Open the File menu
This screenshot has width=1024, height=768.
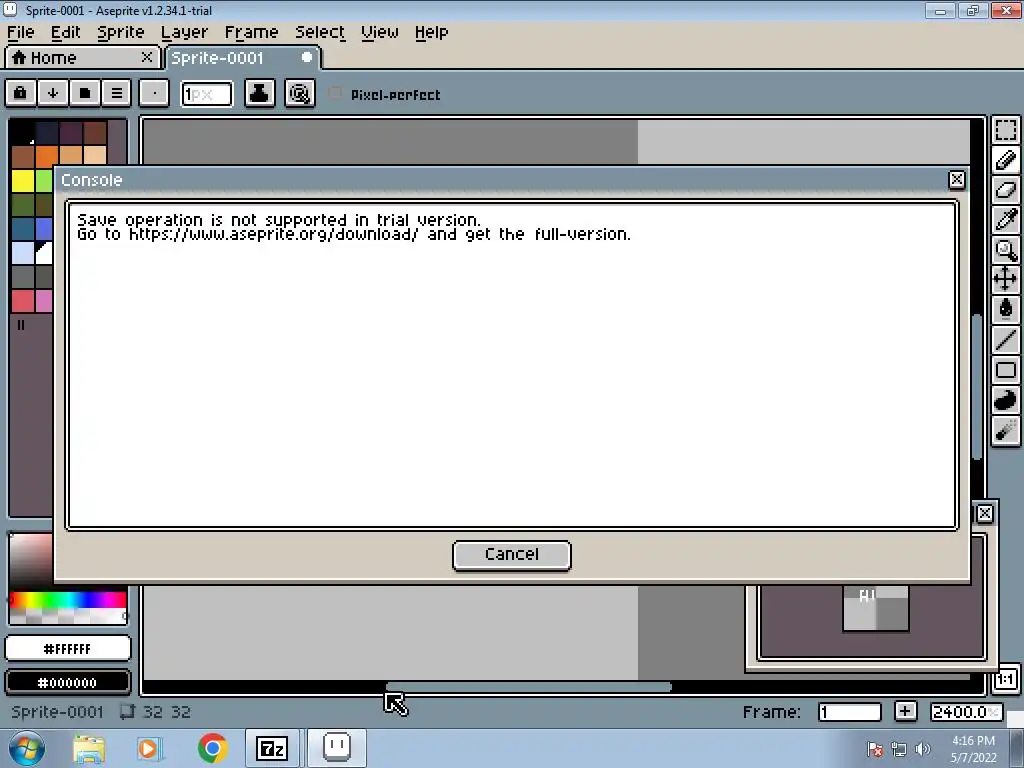tap(20, 32)
